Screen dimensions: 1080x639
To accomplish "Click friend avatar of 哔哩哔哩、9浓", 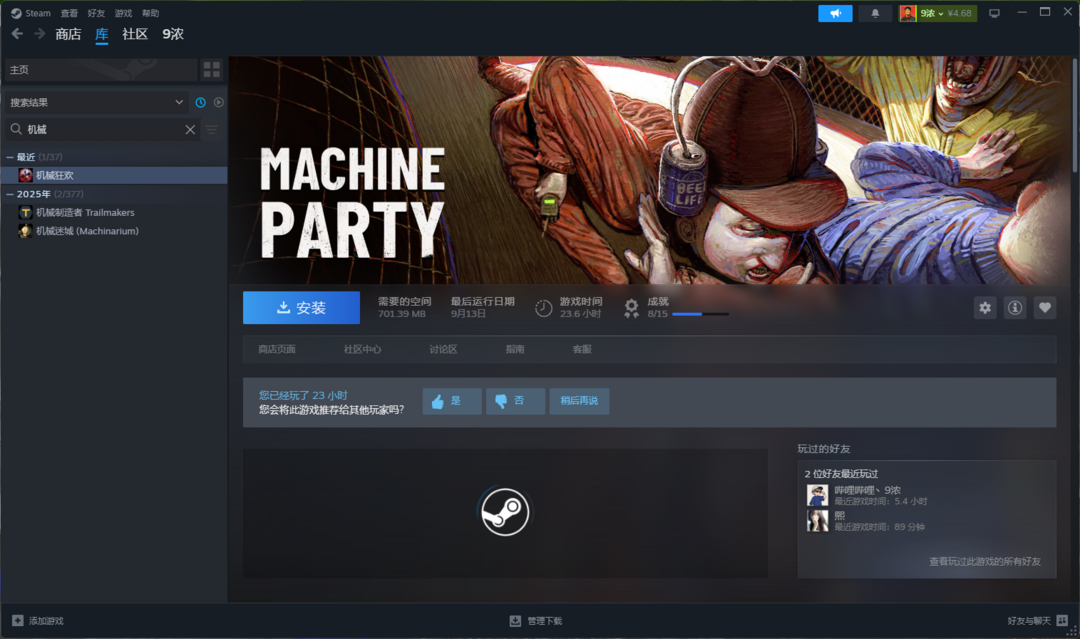I will (x=818, y=495).
